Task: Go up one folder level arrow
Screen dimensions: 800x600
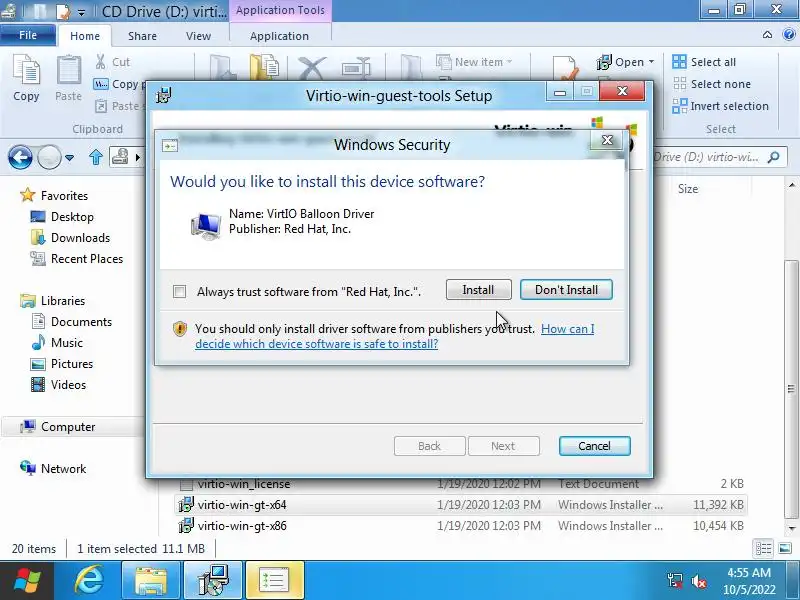Action: click(x=96, y=157)
